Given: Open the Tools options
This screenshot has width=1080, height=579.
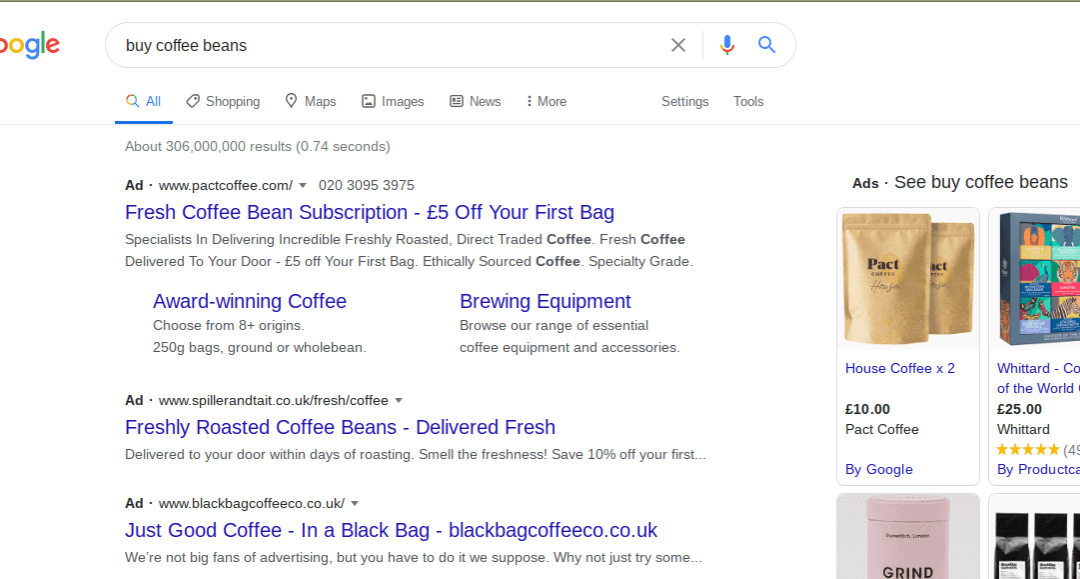Looking at the screenshot, I should point(748,101).
